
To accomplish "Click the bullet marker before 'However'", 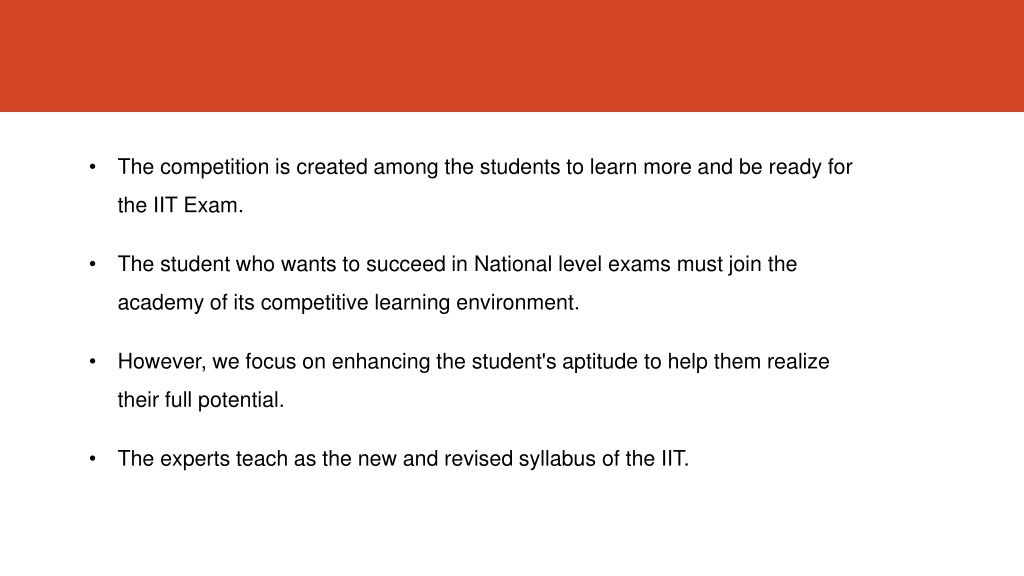I will tap(93, 362).
